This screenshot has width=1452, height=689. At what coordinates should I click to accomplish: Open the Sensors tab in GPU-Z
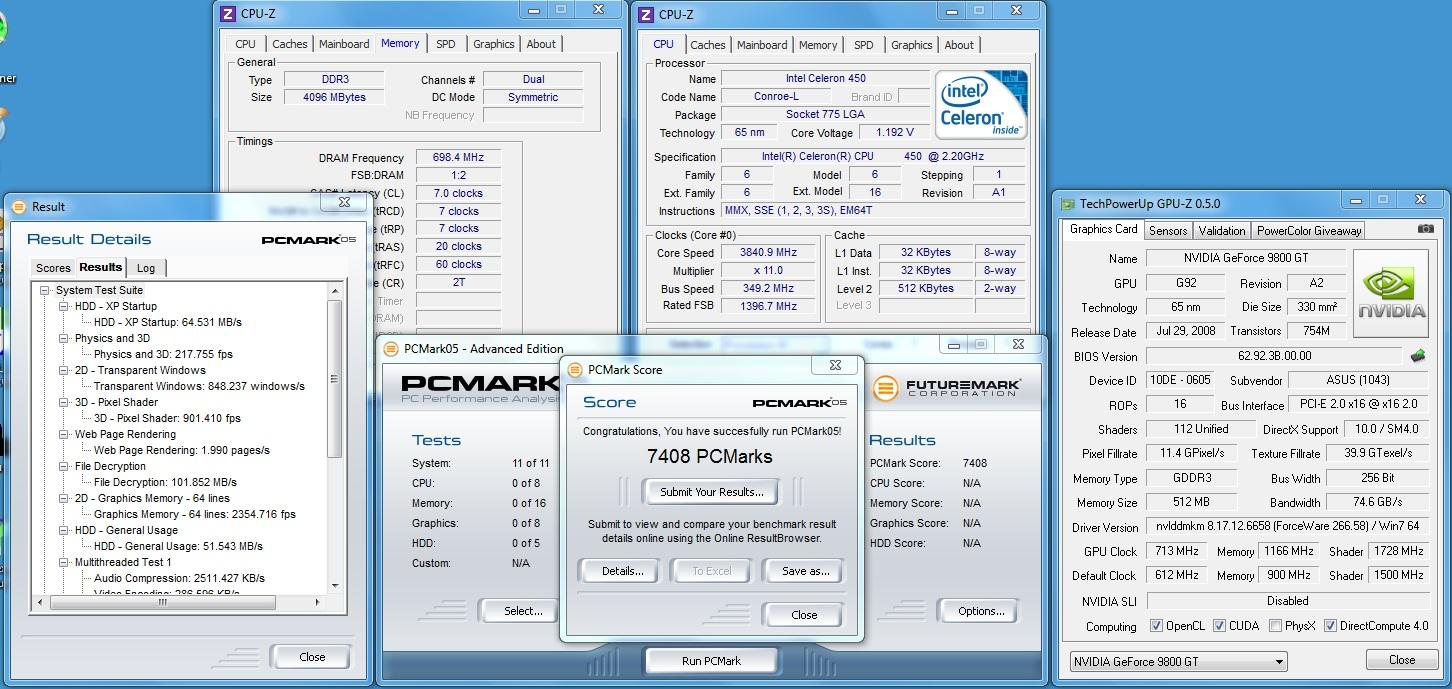tap(1167, 230)
